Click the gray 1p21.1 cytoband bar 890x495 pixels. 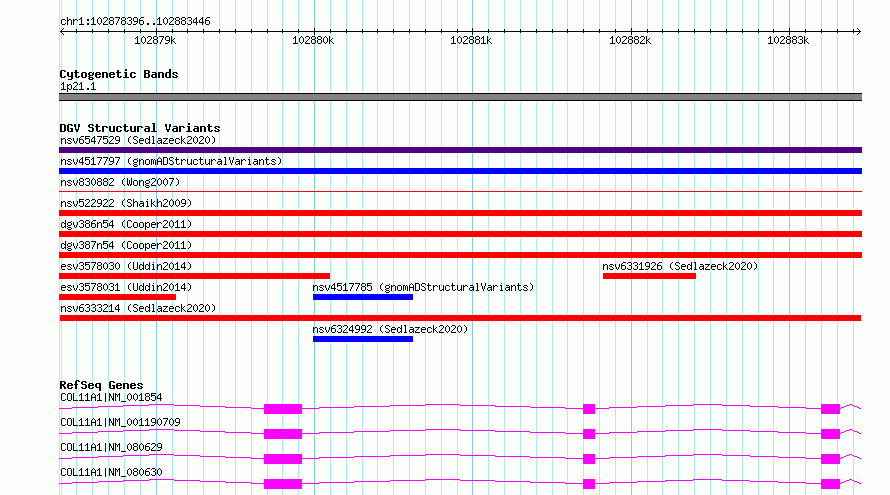(x=460, y=97)
